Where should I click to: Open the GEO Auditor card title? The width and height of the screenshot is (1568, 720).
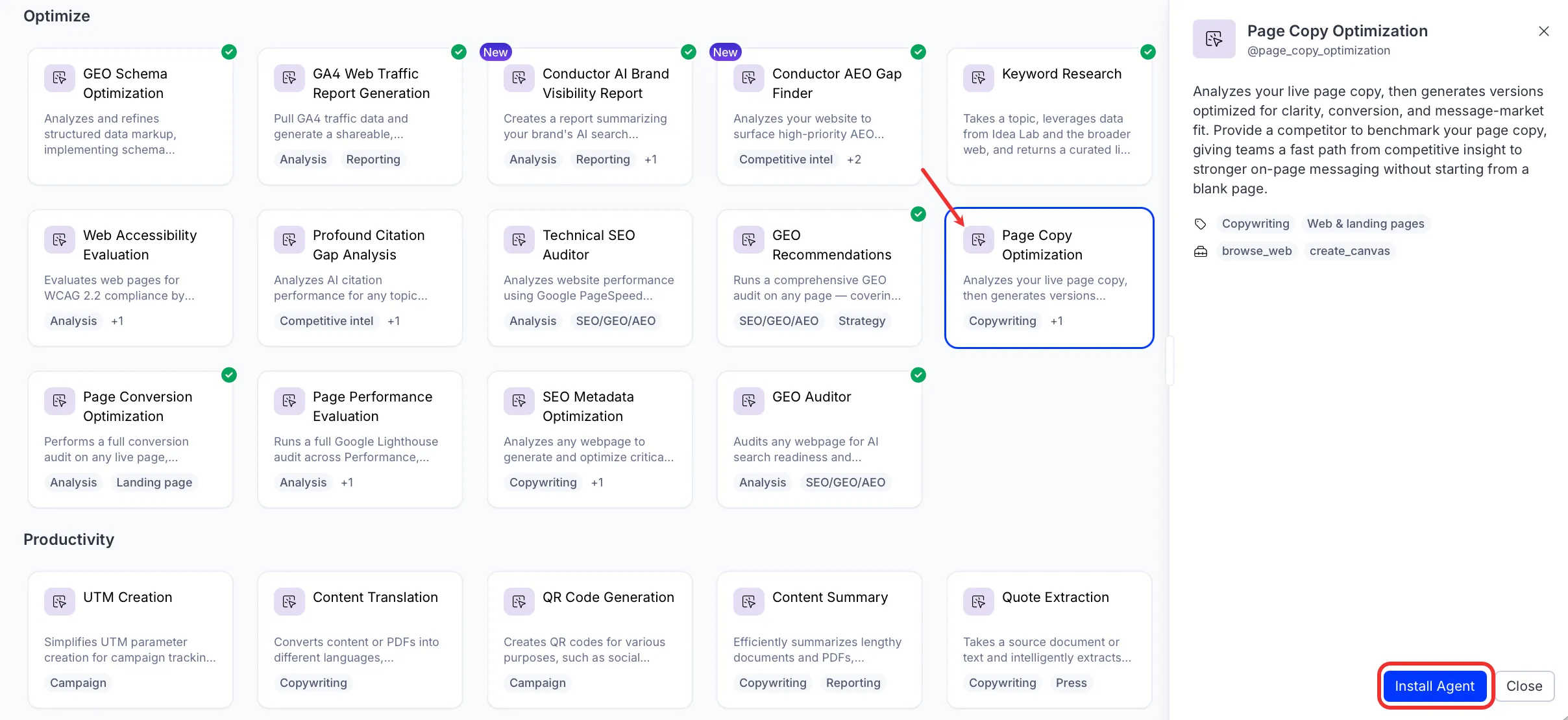(811, 397)
